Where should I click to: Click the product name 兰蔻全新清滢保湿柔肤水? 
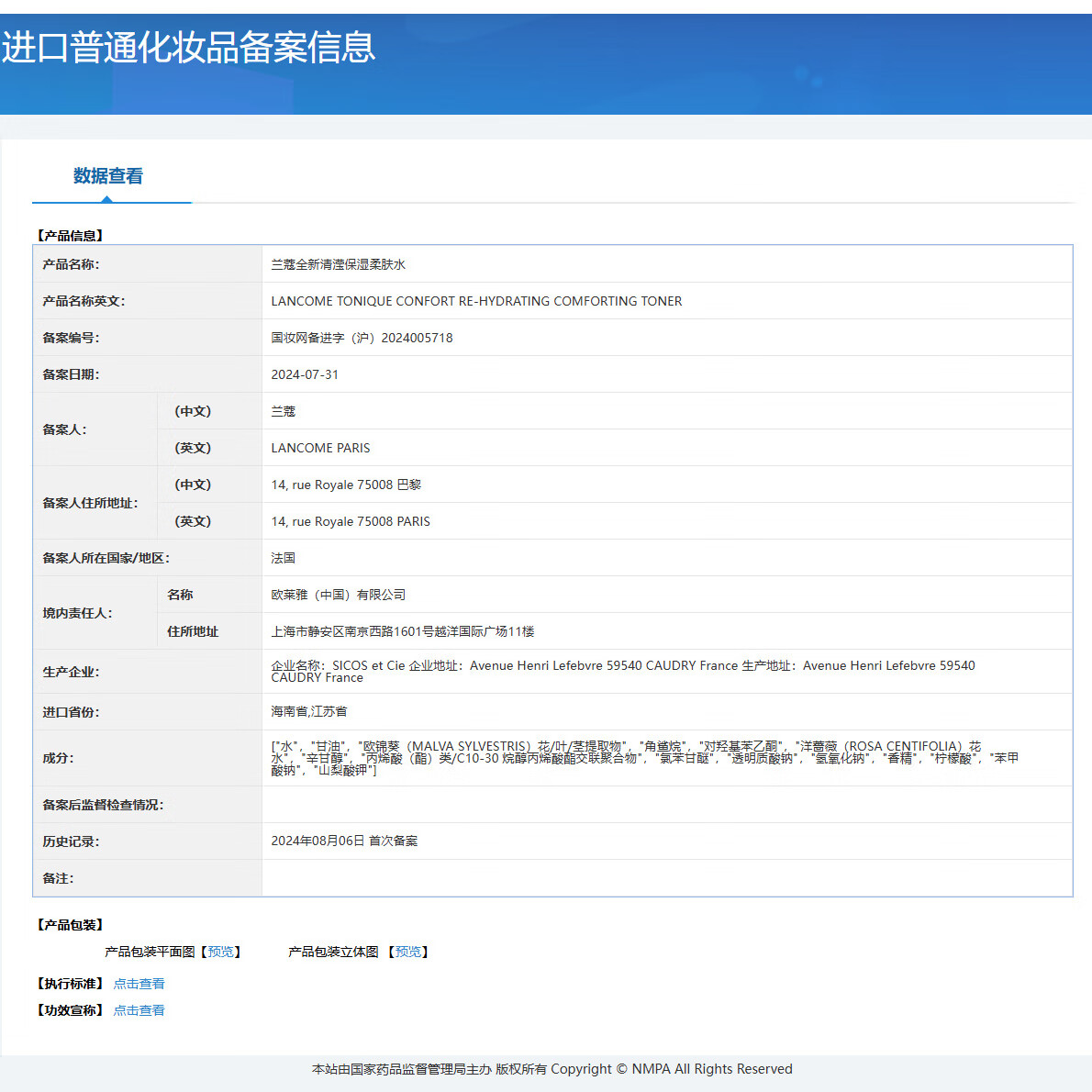tap(338, 264)
